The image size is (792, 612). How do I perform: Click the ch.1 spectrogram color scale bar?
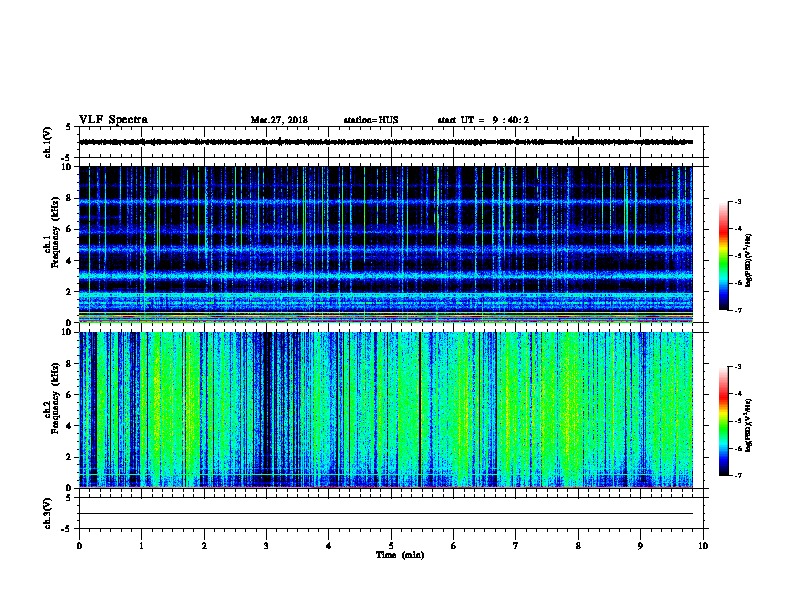pyautogui.click(x=723, y=256)
